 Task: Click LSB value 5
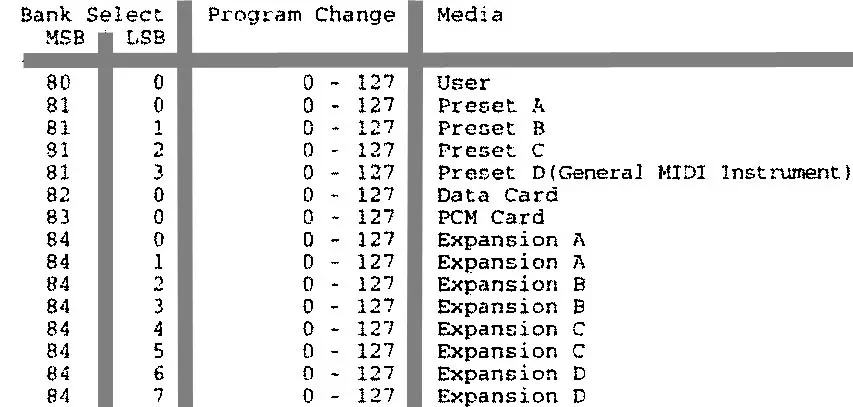156,351
